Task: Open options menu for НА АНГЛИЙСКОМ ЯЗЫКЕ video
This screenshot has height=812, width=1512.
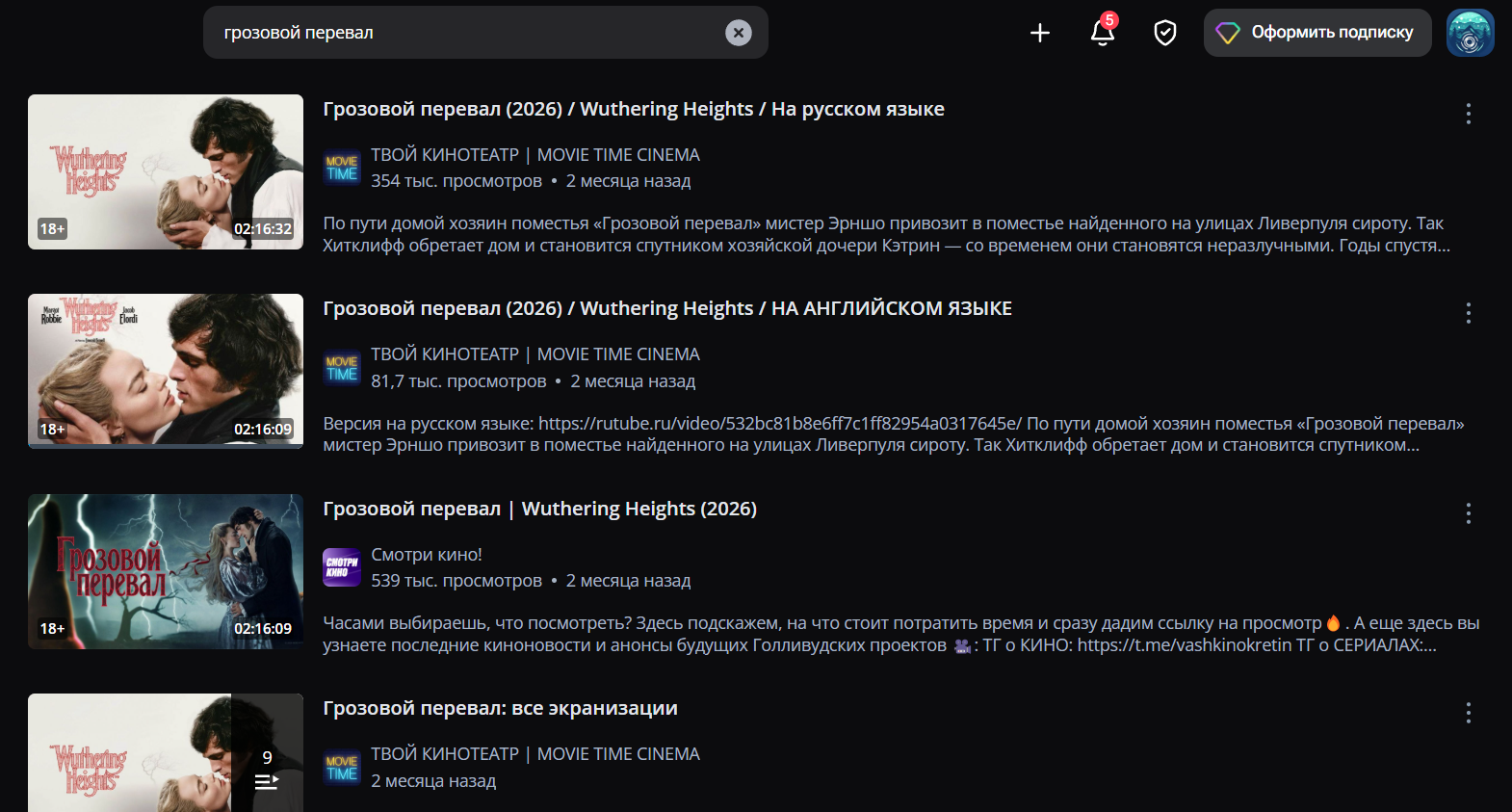Action: [x=1468, y=313]
